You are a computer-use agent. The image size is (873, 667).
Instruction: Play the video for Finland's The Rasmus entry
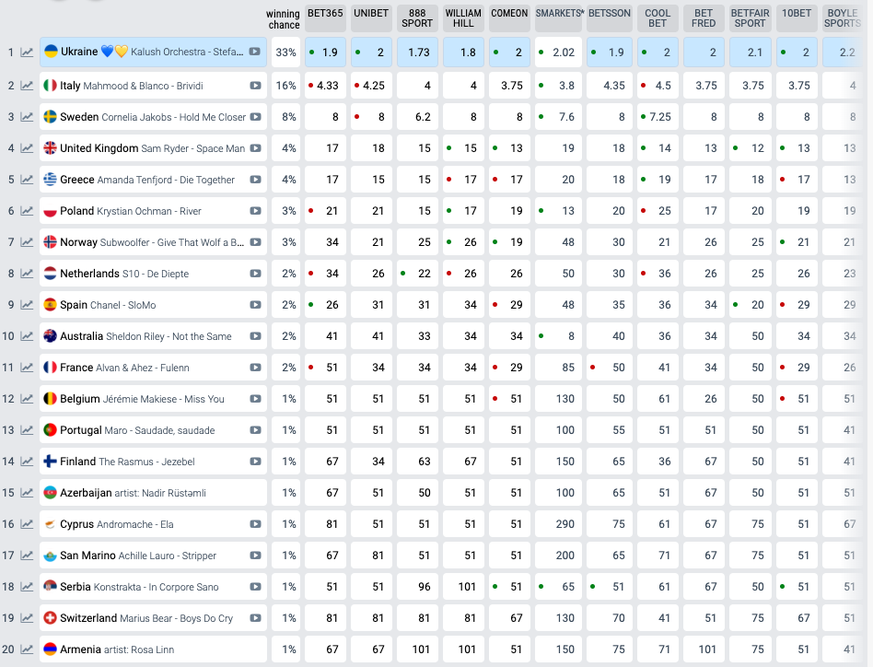click(x=256, y=462)
